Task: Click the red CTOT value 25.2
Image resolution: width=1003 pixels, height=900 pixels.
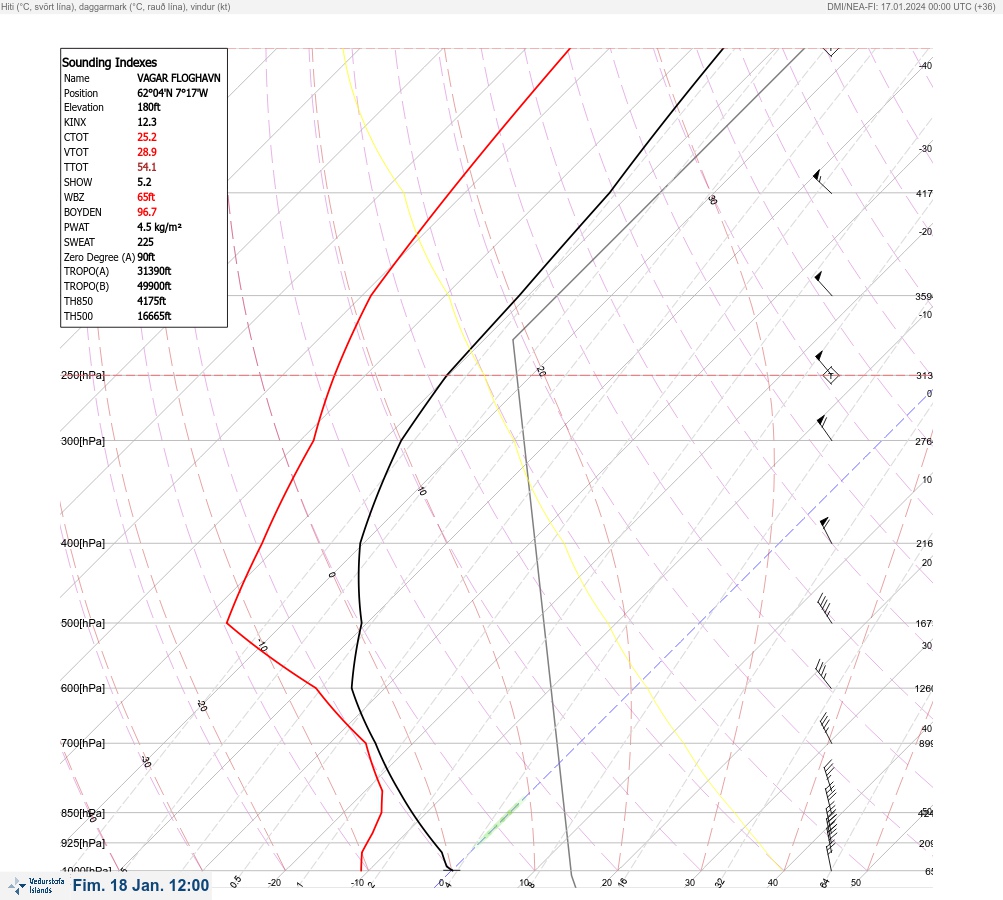Action: [146, 137]
